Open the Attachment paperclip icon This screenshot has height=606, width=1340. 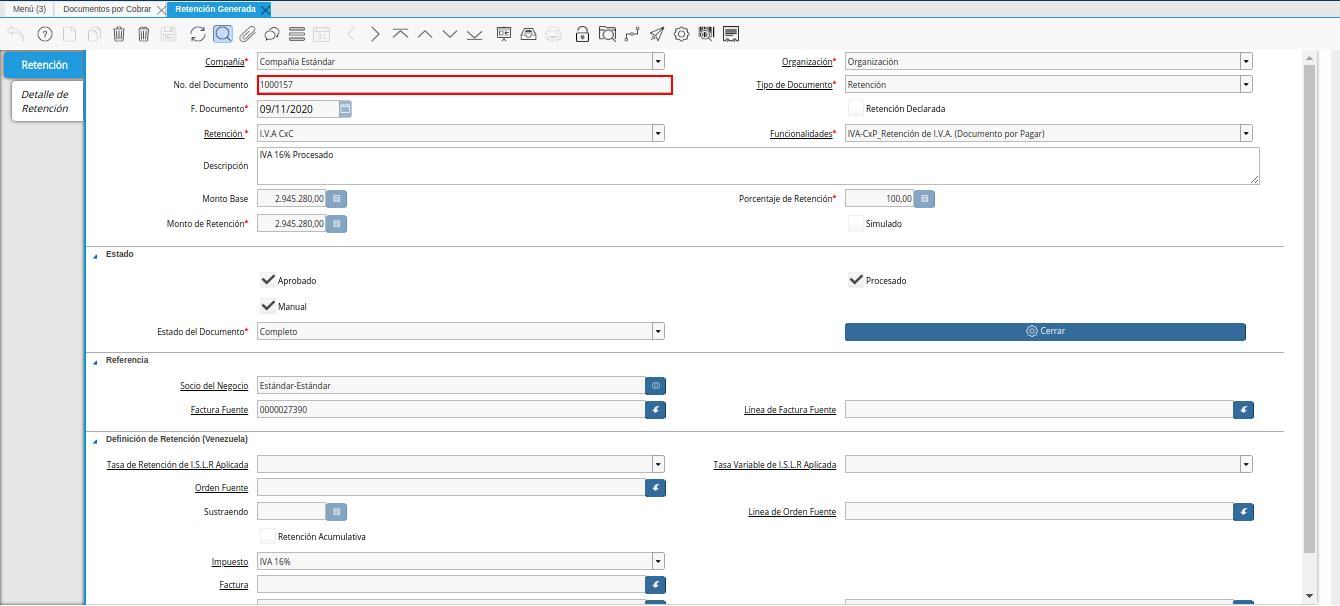pyautogui.click(x=247, y=34)
